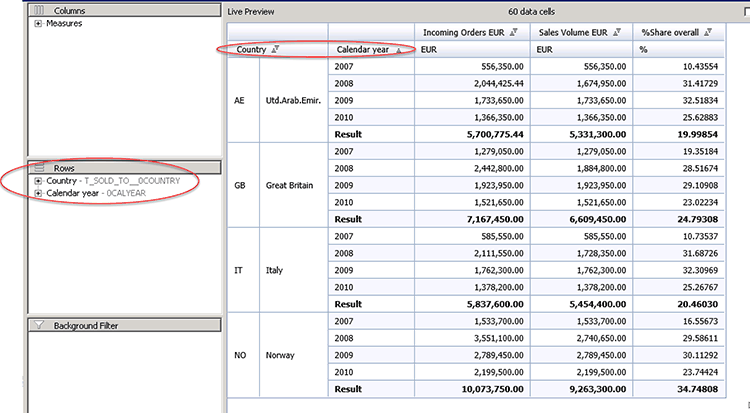Click the Columns panel grid icon
The height and width of the screenshot is (413, 750).
(40, 10)
